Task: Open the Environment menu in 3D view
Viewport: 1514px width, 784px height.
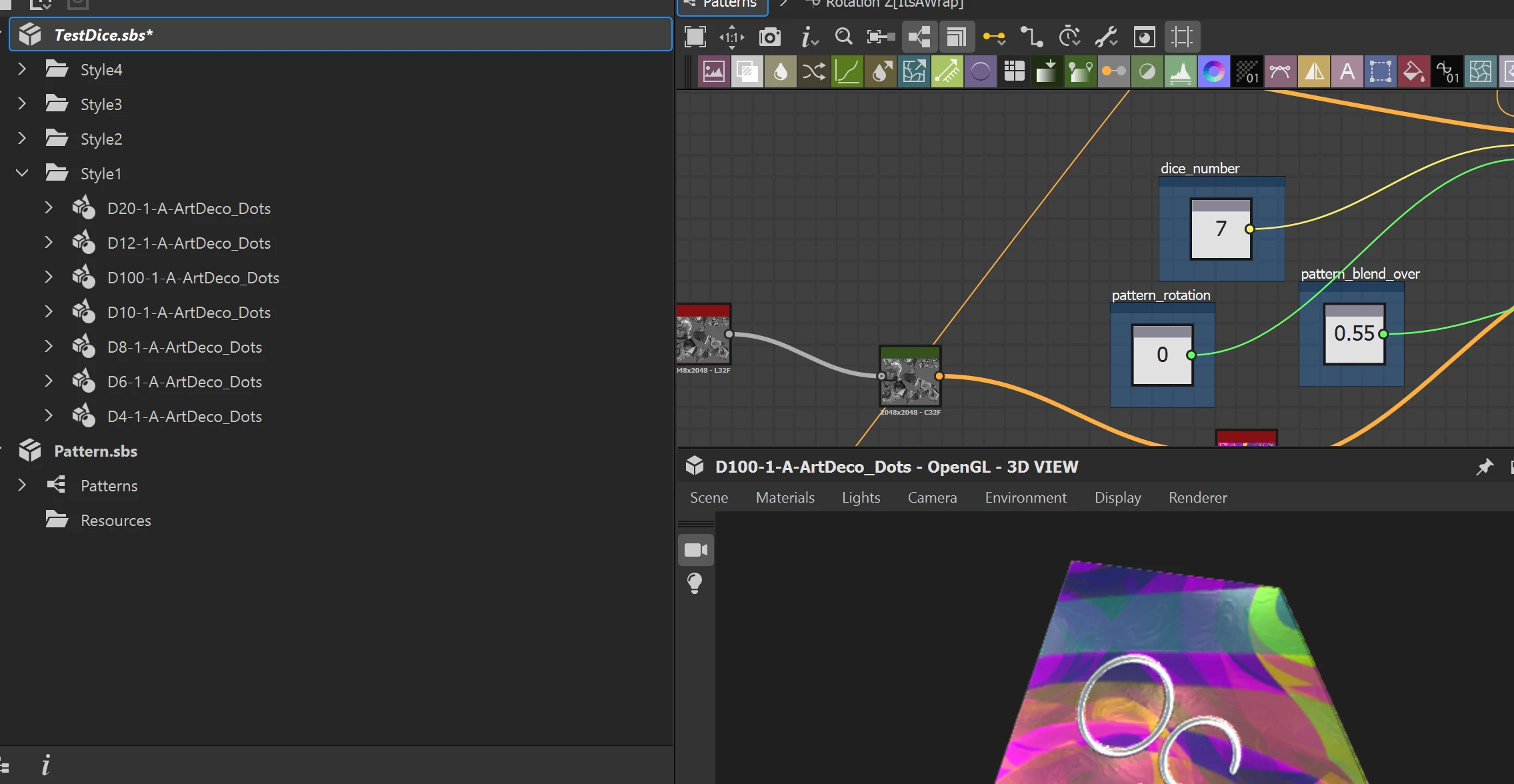Action: [x=1025, y=497]
